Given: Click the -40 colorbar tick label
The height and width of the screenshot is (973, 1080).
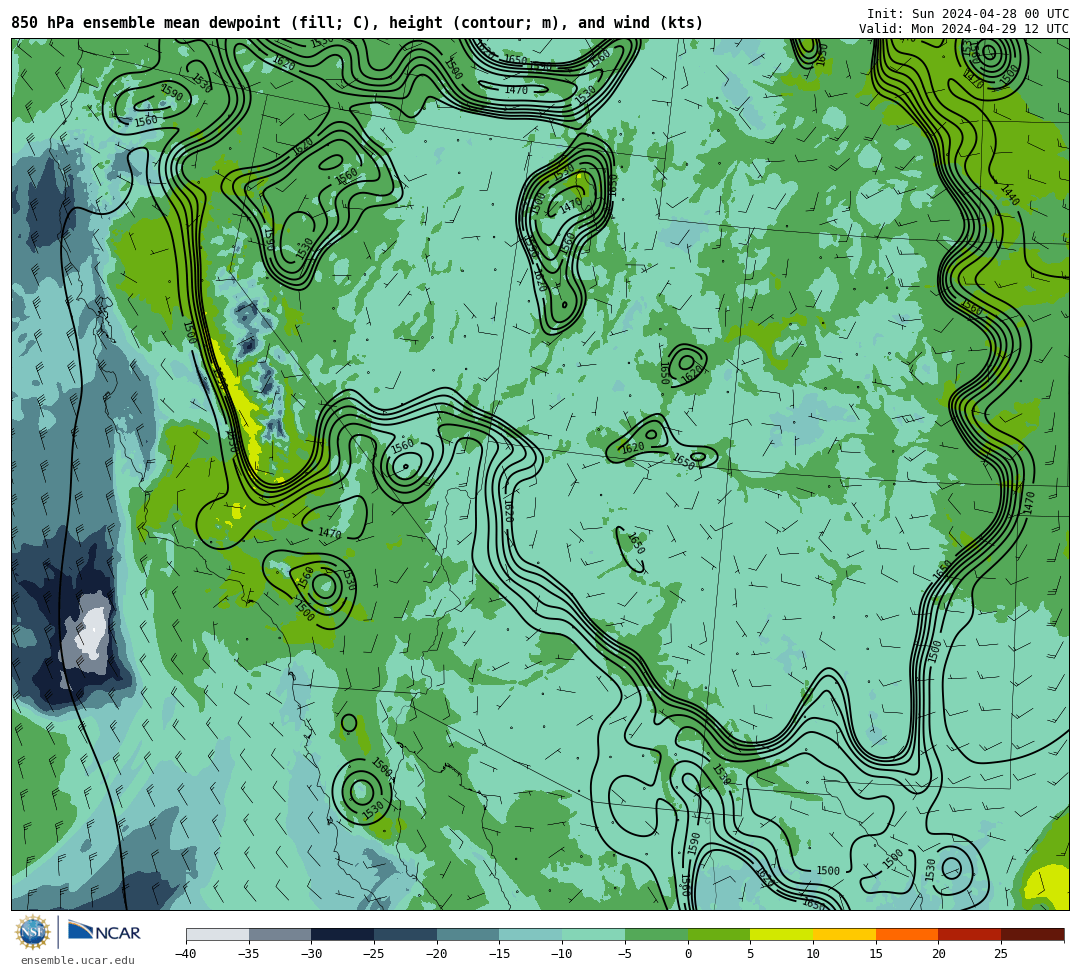Looking at the screenshot, I should pos(186,954).
